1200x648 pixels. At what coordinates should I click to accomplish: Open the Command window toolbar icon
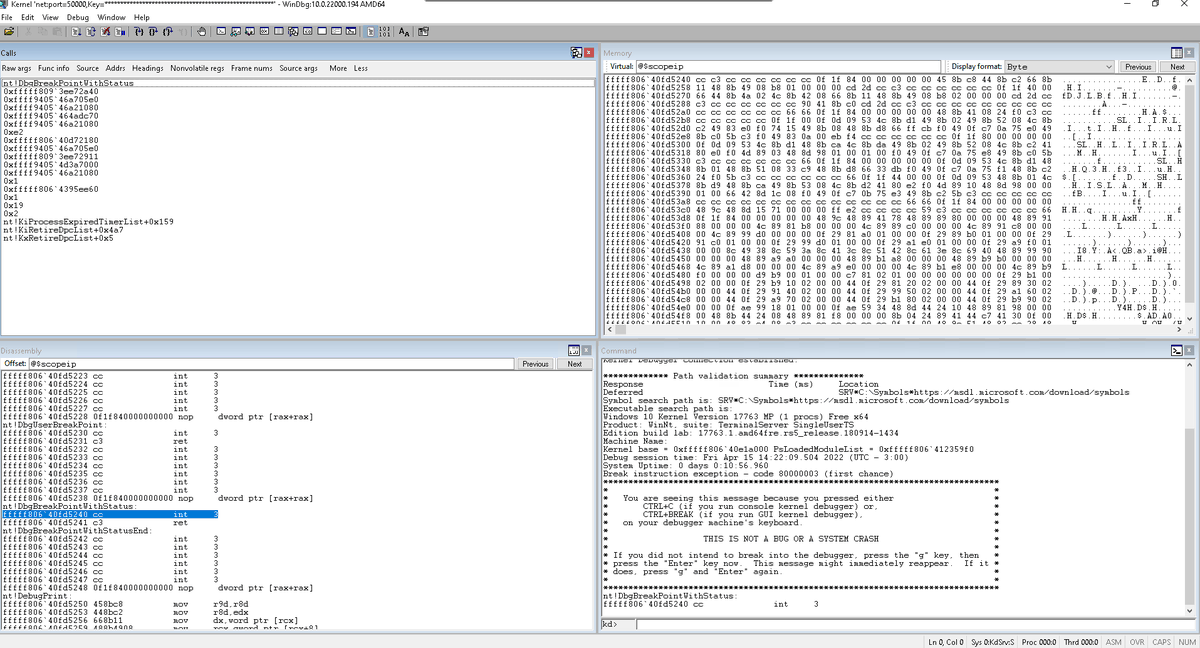(x=221, y=31)
